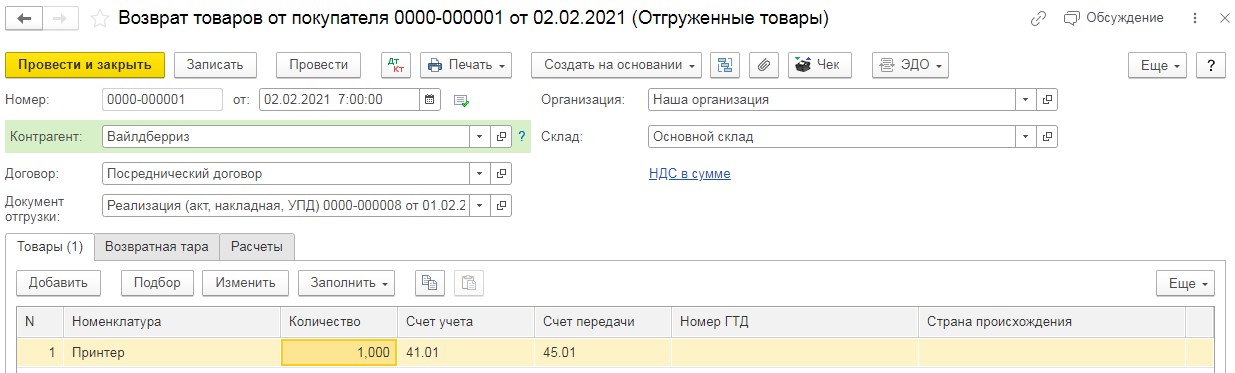
Task: Open the Заполнить dropdown
Action: point(346,283)
